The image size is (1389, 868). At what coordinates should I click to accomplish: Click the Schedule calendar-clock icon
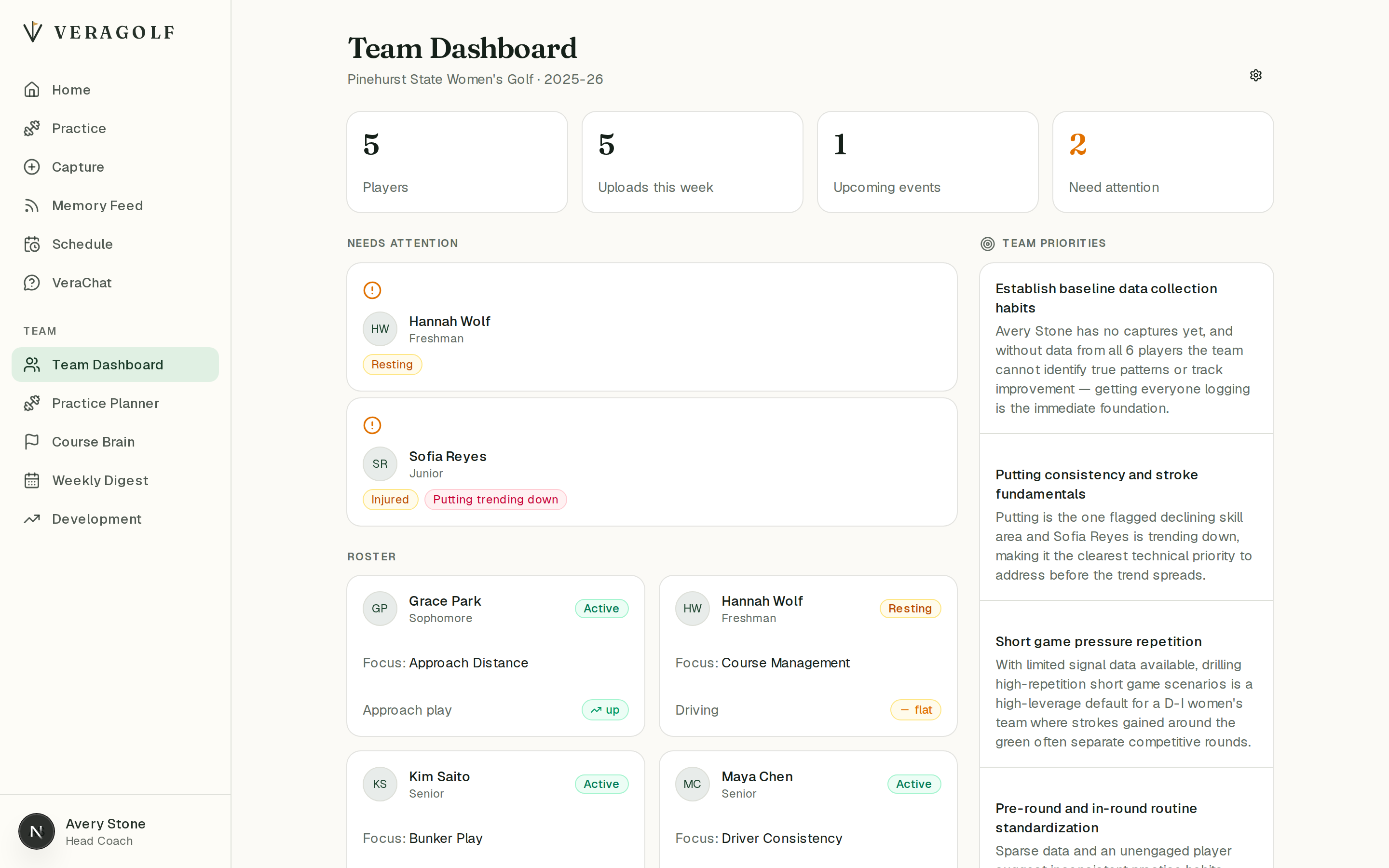pyautogui.click(x=32, y=244)
